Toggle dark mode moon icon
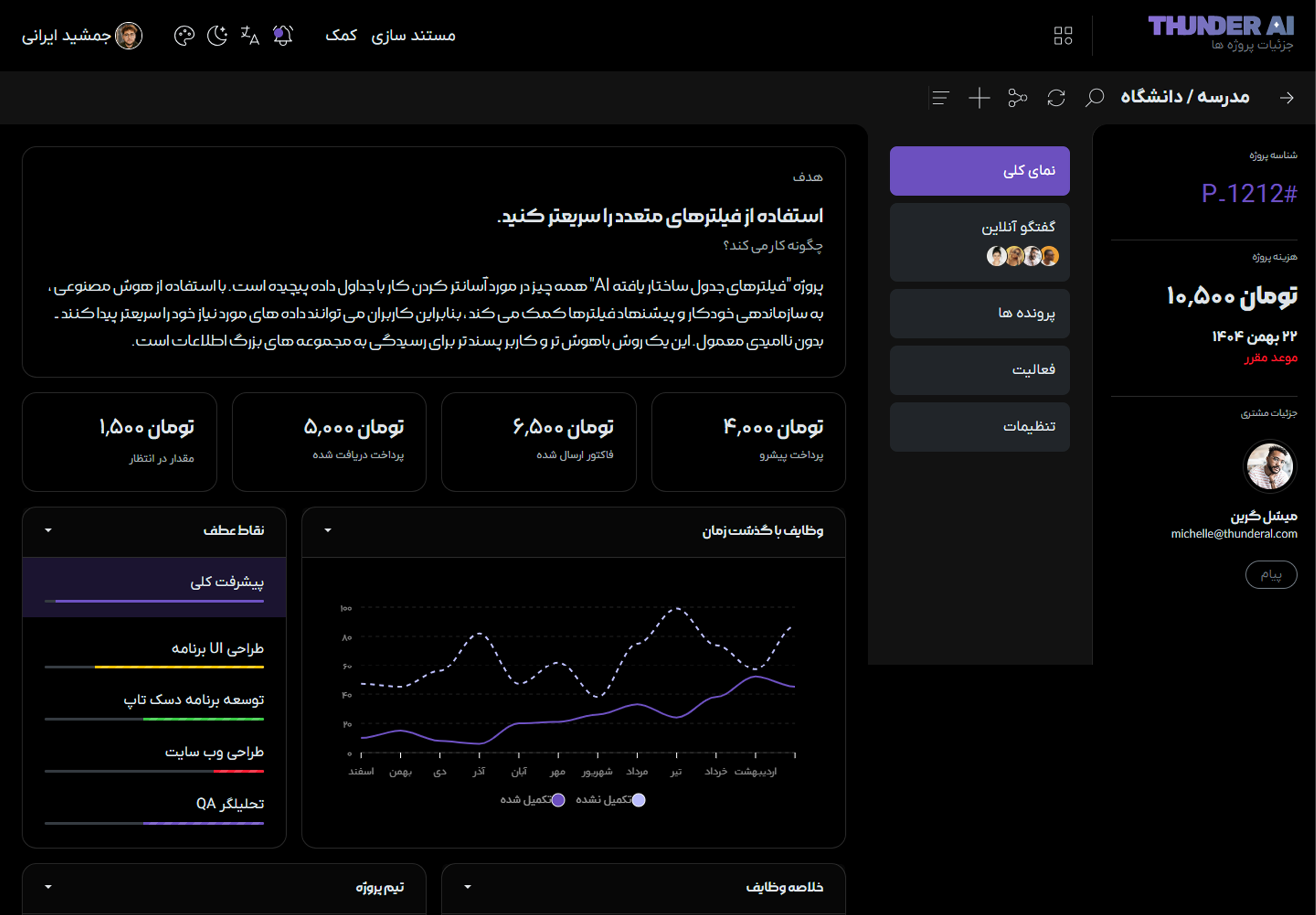Image resolution: width=1316 pixels, height=915 pixels. point(217,36)
